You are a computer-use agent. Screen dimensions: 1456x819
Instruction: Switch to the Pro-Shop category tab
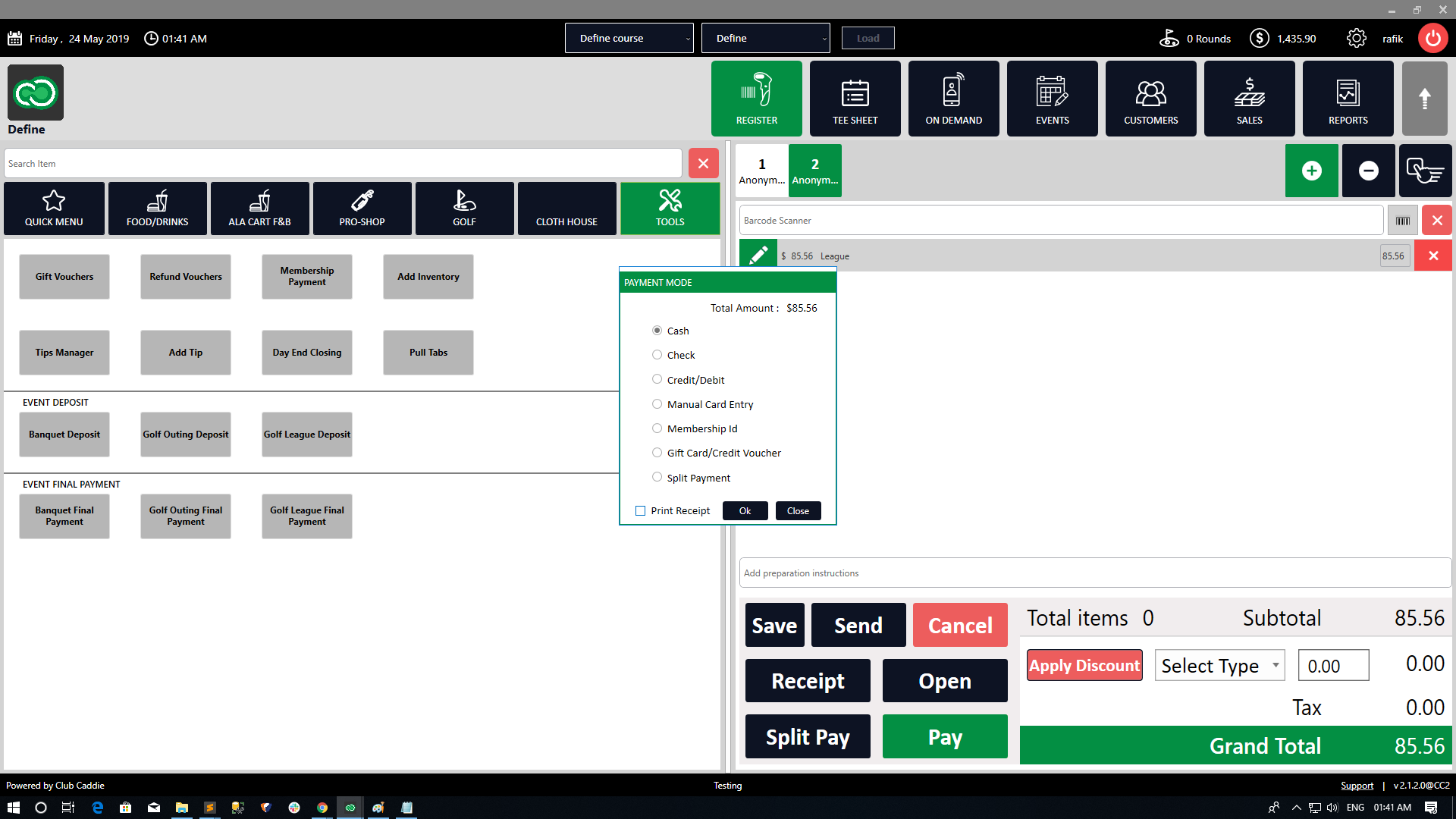pyautogui.click(x=362, y=209)
